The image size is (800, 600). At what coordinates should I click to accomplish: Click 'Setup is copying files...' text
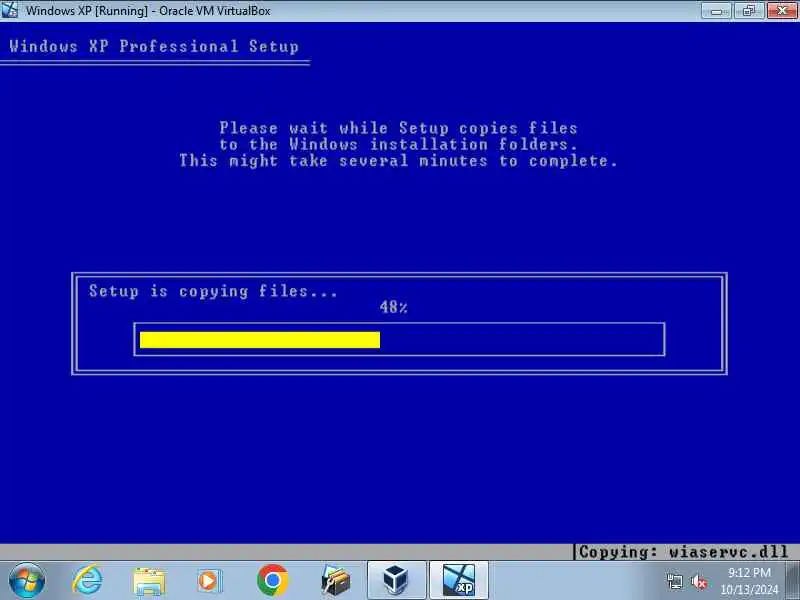[213, 291]
